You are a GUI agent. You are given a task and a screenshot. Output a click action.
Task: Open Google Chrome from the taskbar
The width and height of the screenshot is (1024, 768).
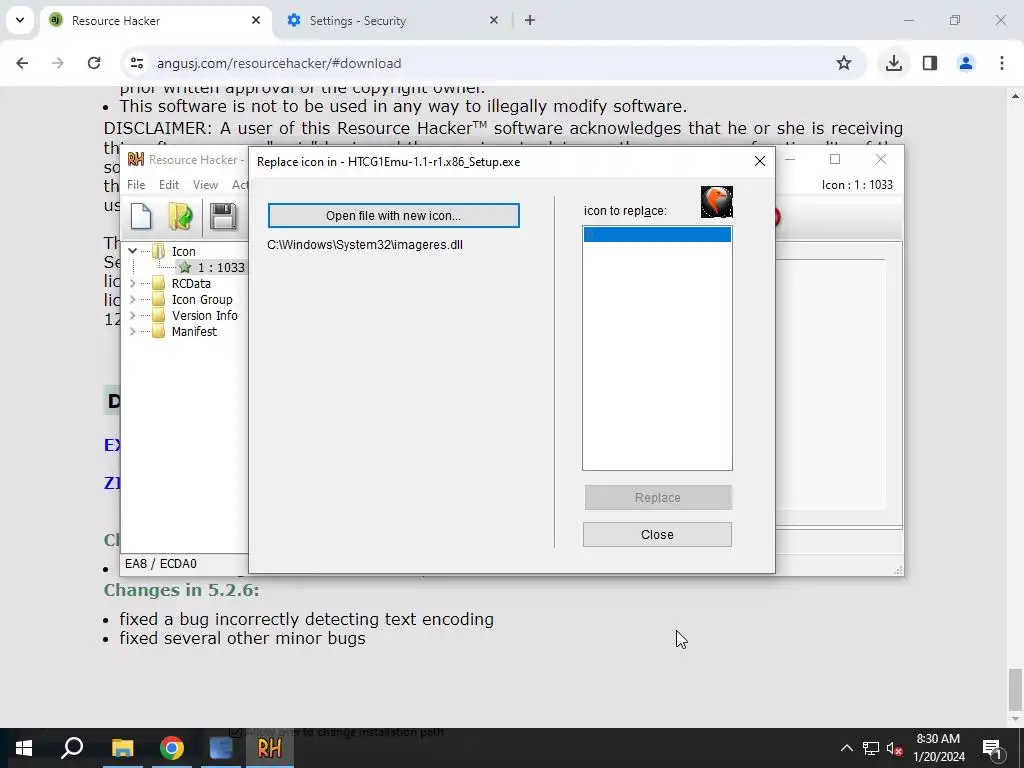click(172, 748)
